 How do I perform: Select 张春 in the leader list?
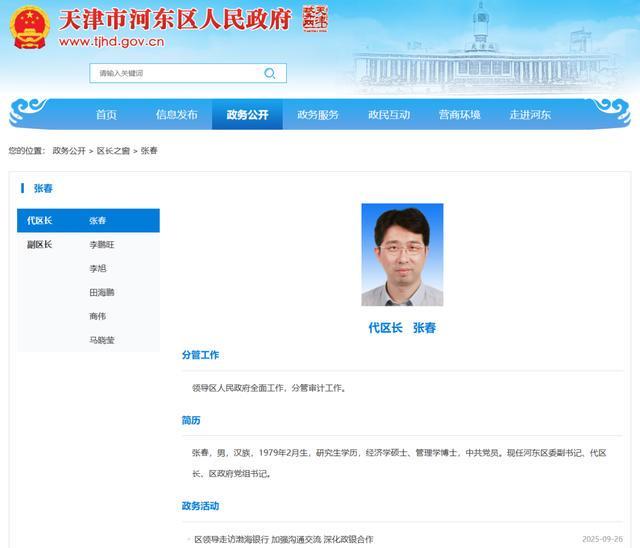[x=97, y=220]
